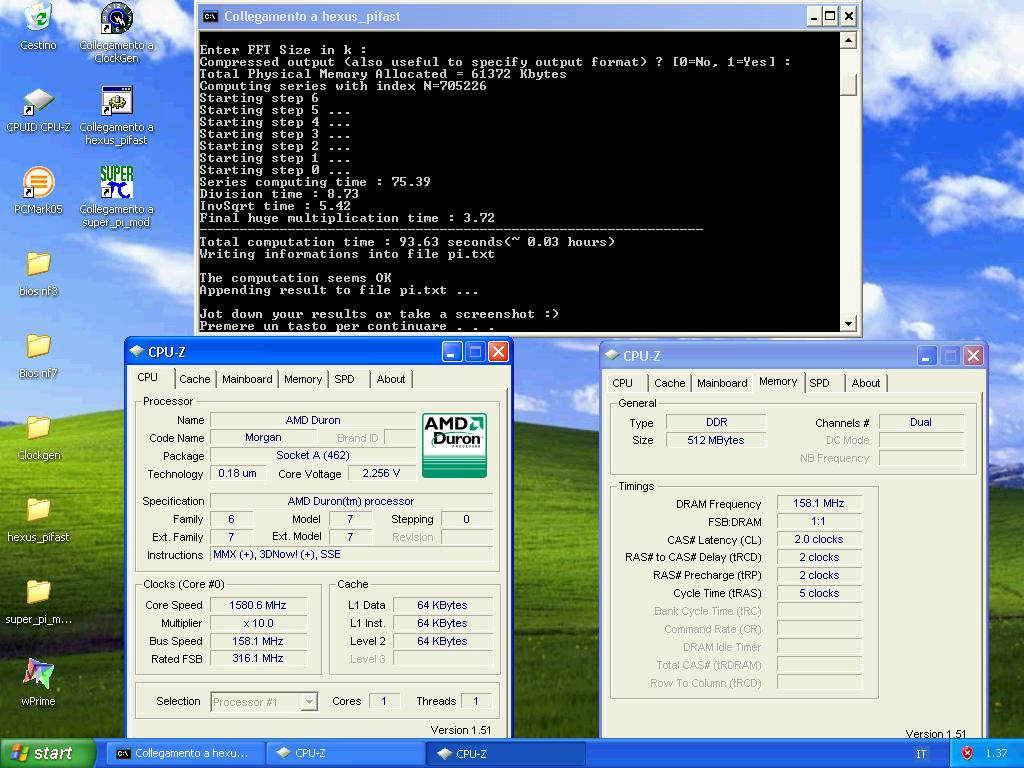Click the console scrollbar thumb
The height and width of the screenshot is (768, 1024).
coord(848,85)
